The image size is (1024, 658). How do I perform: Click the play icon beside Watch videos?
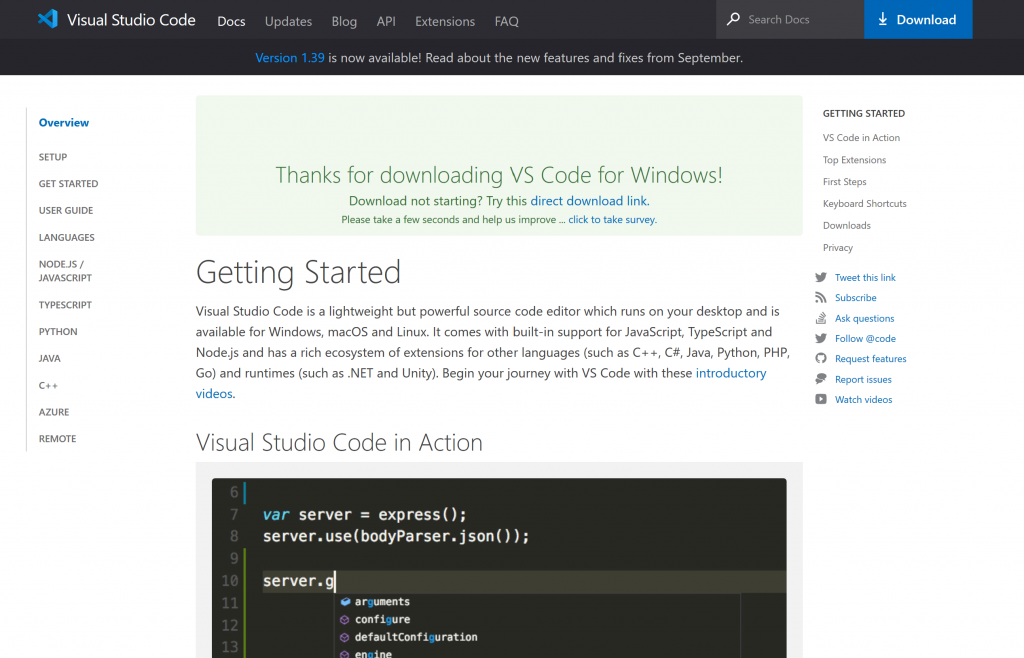point(821,400)
